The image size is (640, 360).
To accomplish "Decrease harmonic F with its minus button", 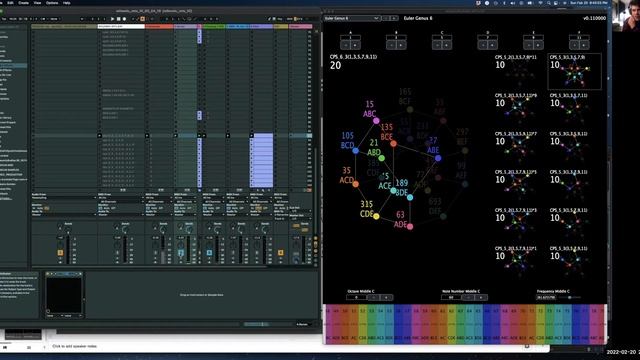I will [574, 45].
